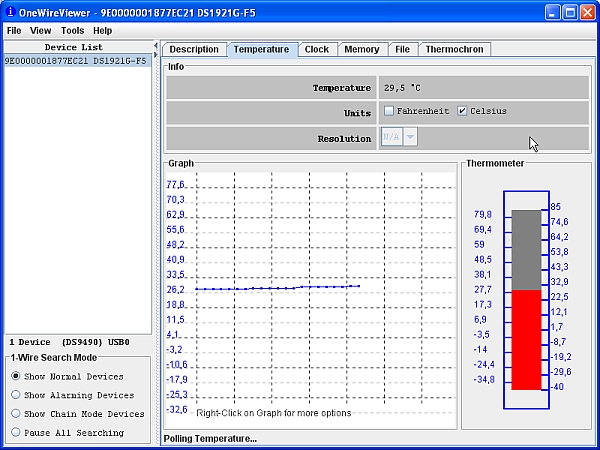Maximize the OneWireViewer window
The width and height of the screenshot is (600, 450).
(x=570, y=12)
